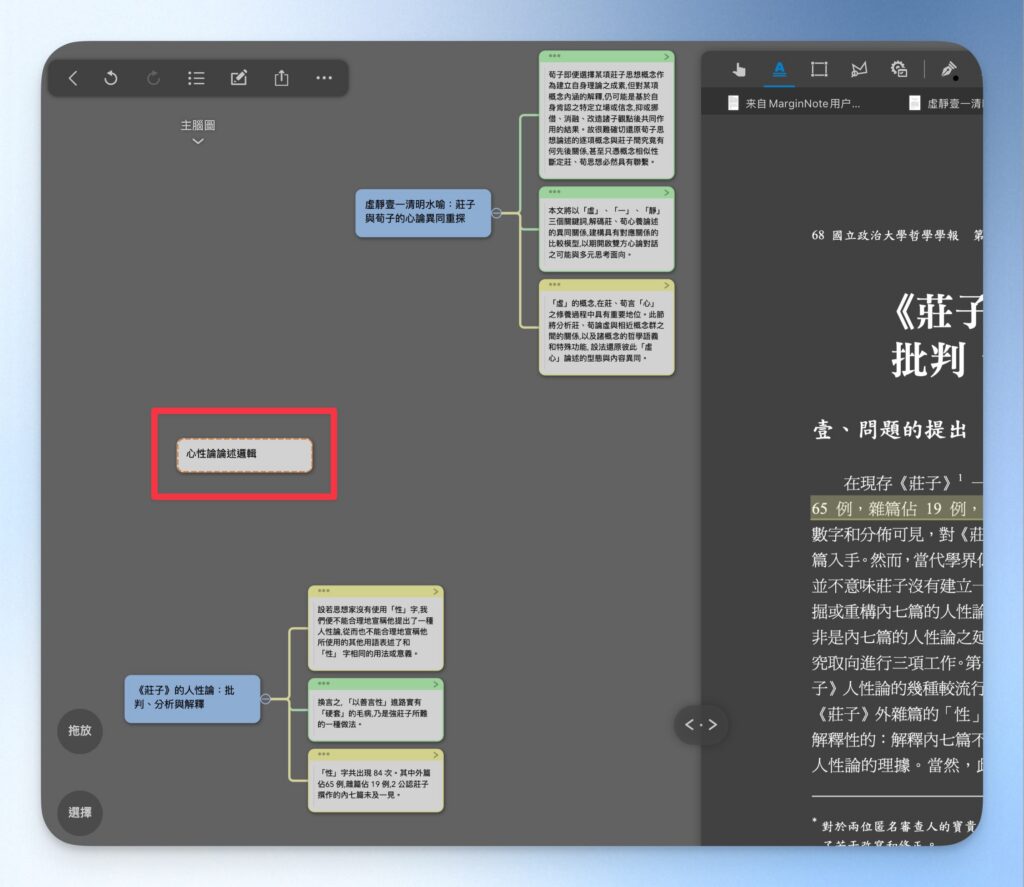1024x887 pixels.
Task: Open the color palette settings icon
Action: pos(899,69)
